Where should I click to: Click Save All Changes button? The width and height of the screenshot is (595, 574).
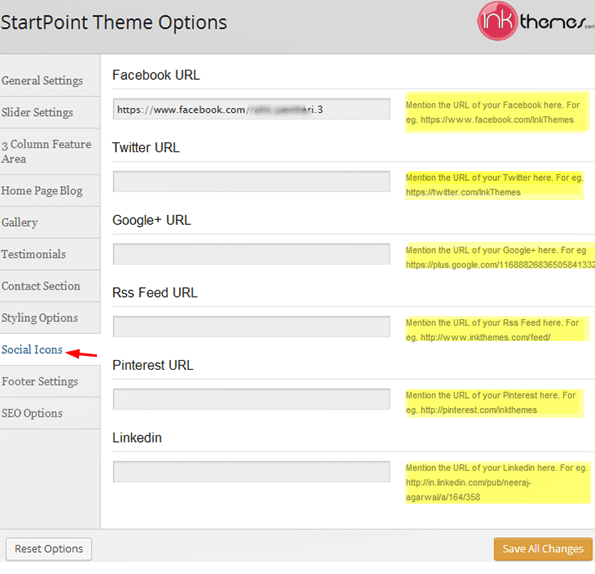(543, 549)
